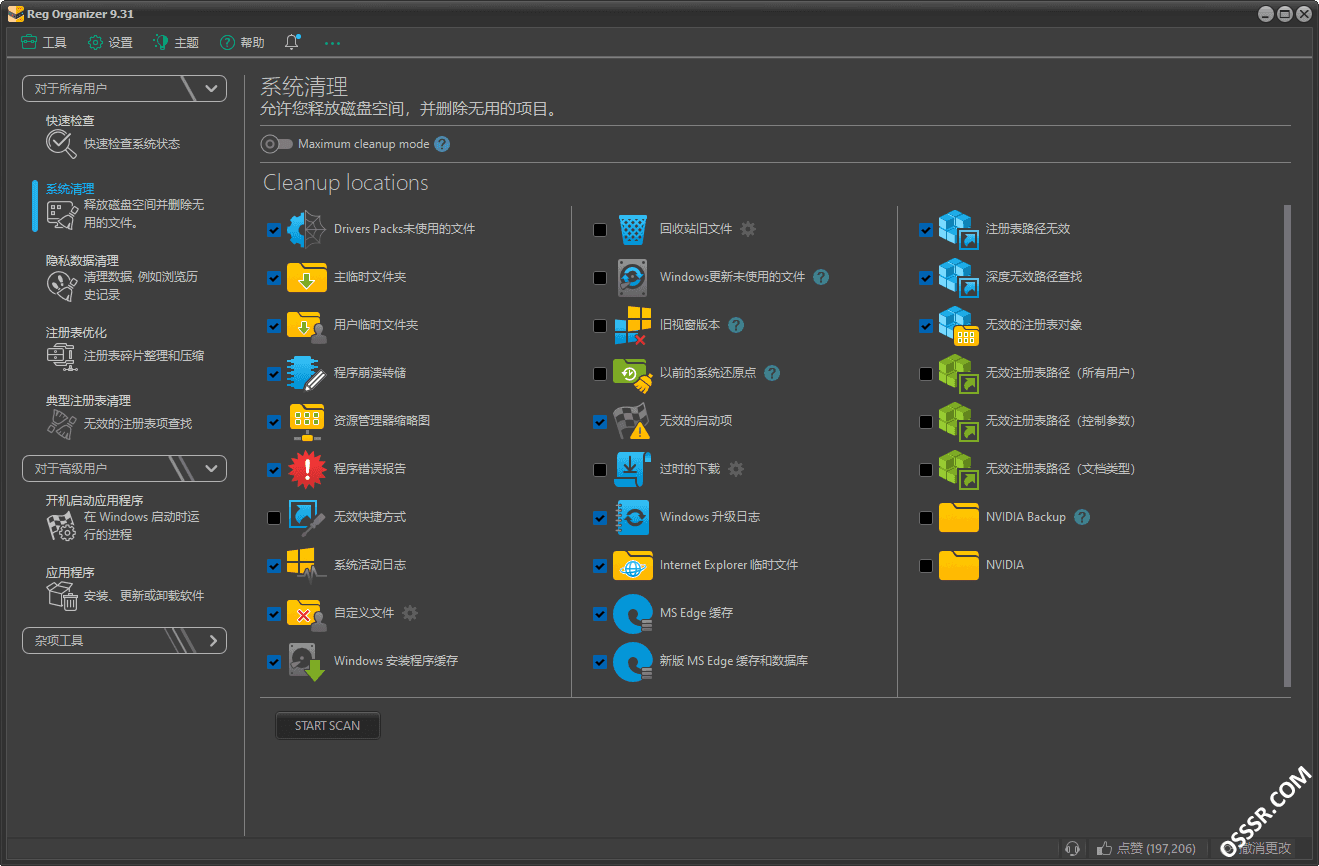Click the 新版 MS Edge 缓存和数据库 label
1319x866 pixels.
734,661
